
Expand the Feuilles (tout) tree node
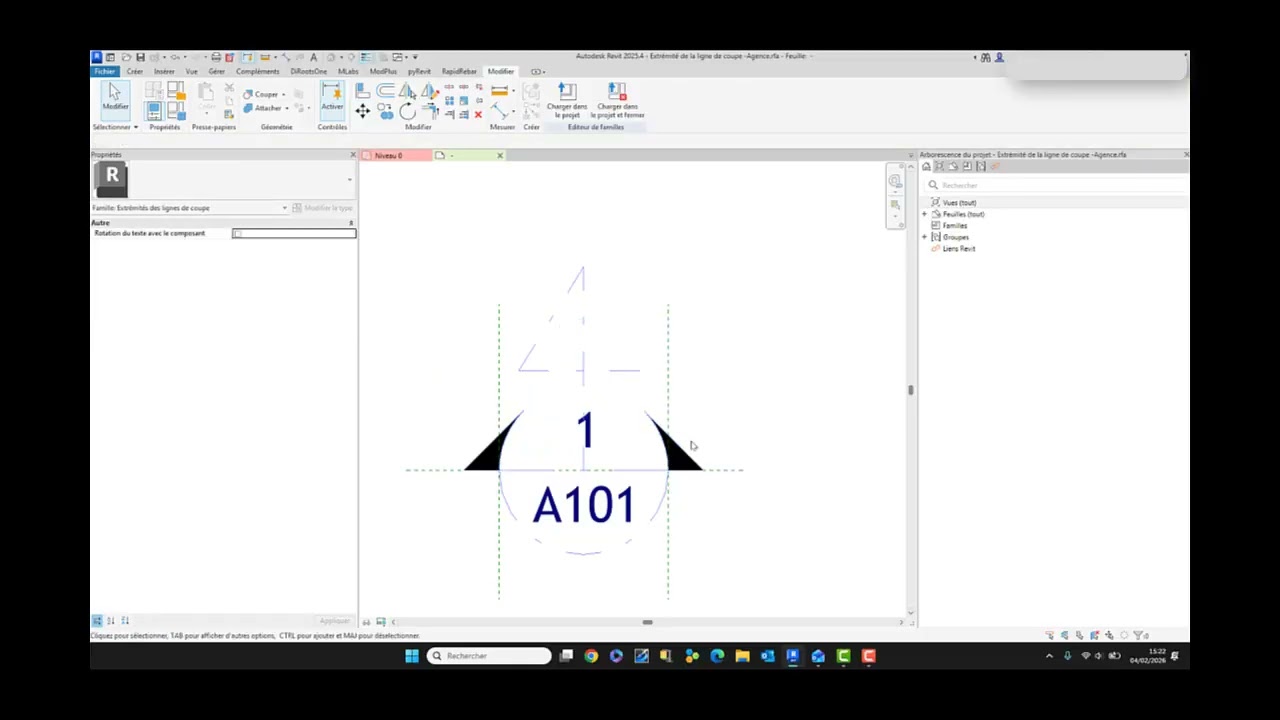click(924, 214)
